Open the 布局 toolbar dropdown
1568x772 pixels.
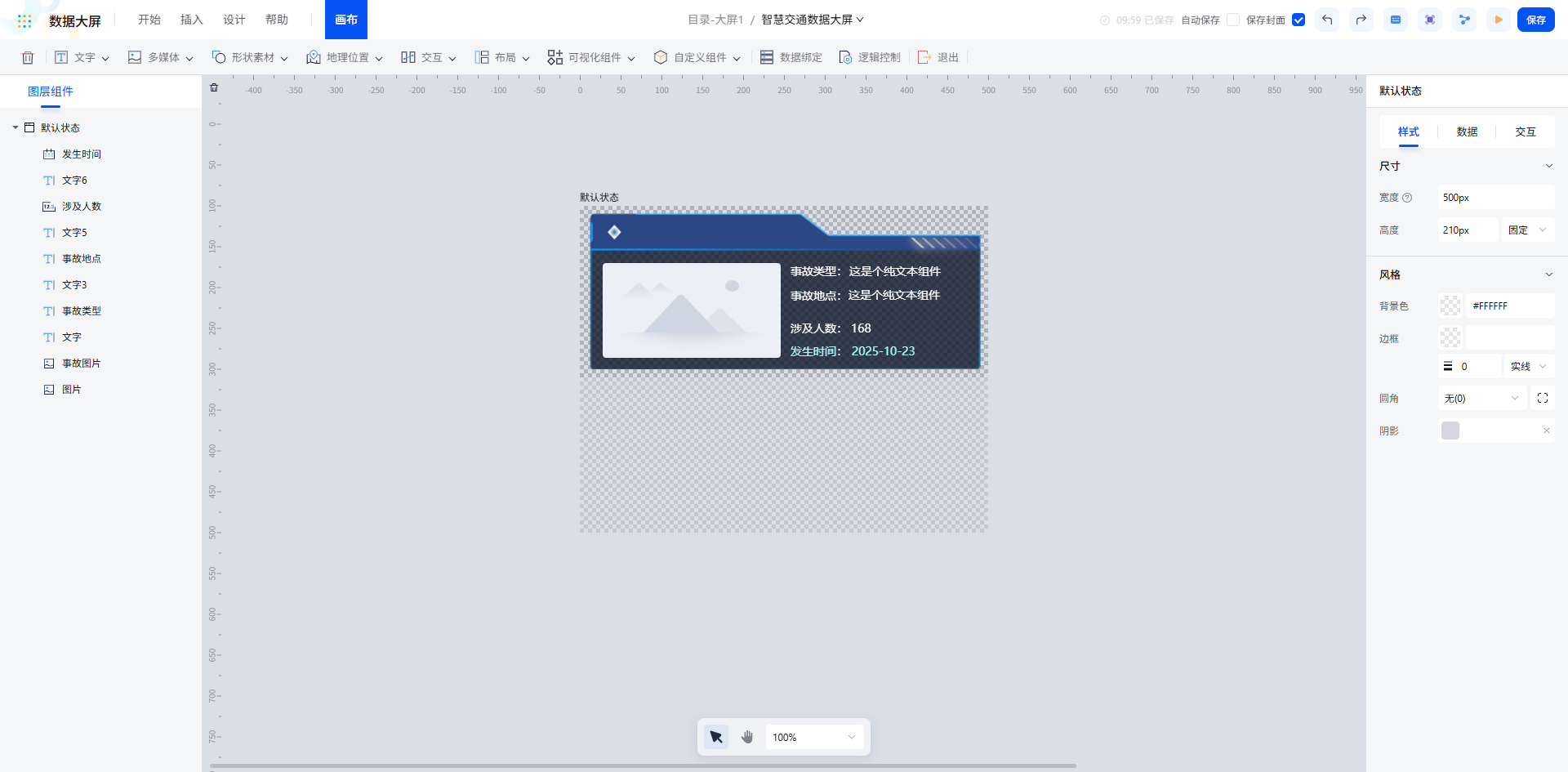[x=502, y=57]
